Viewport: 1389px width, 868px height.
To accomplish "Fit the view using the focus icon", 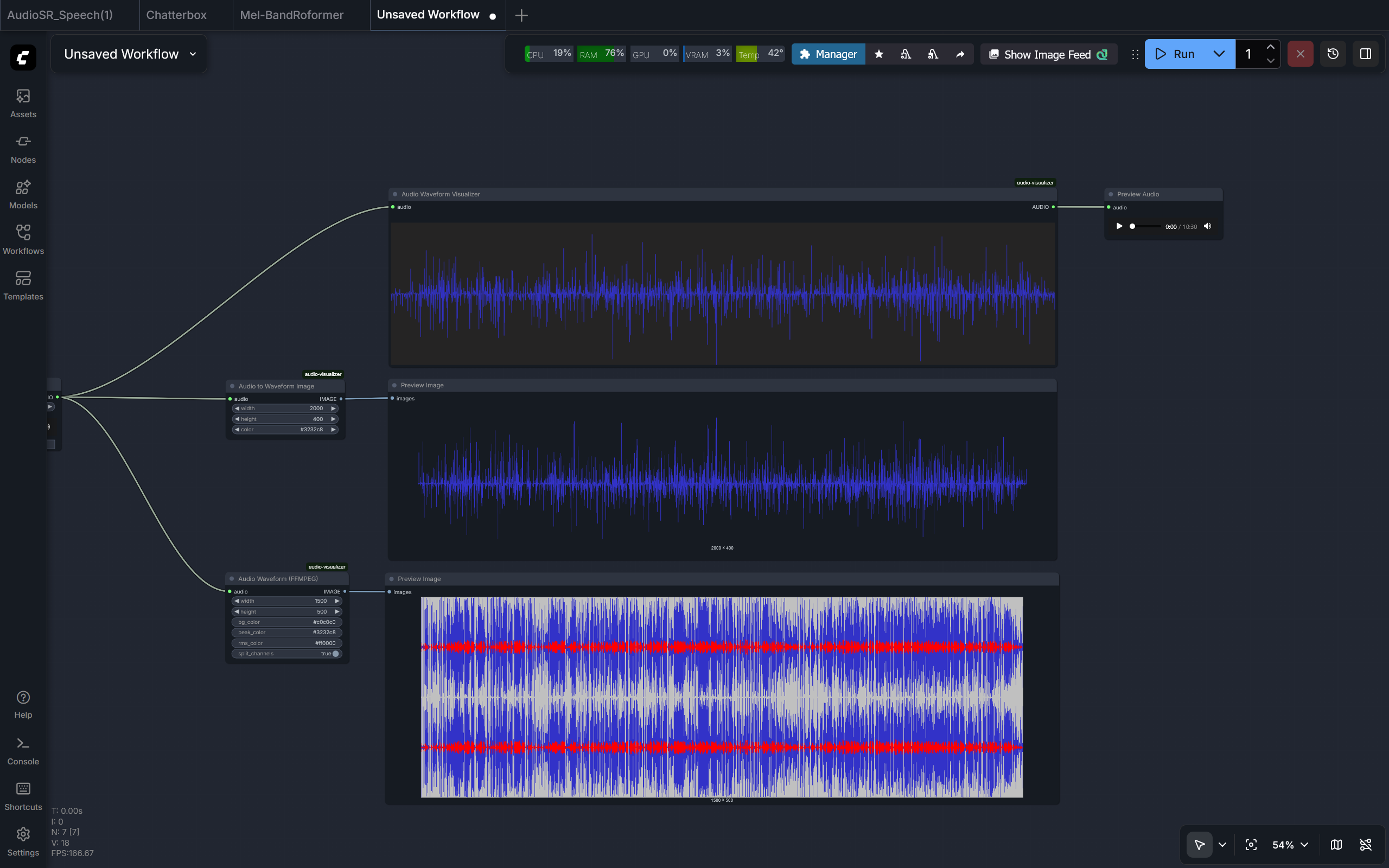I will coord(1251,845).
